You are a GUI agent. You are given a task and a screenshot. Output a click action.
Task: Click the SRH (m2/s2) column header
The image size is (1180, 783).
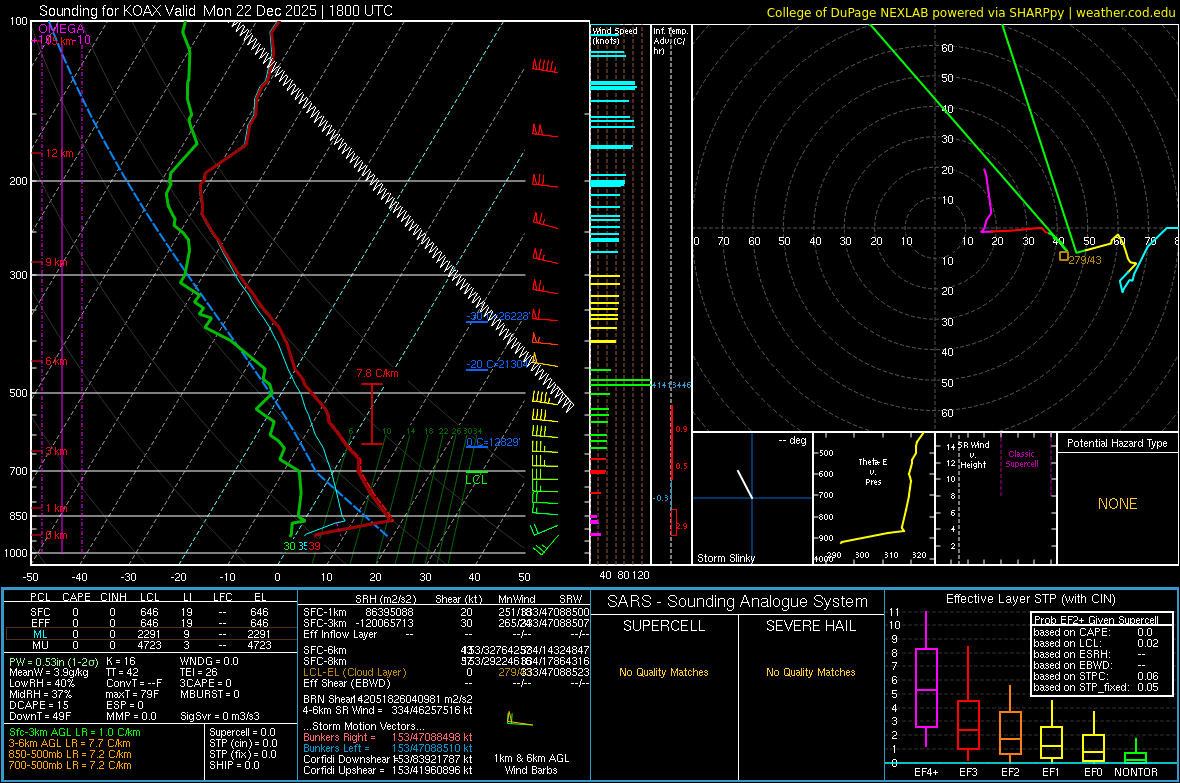coord(385,599)
